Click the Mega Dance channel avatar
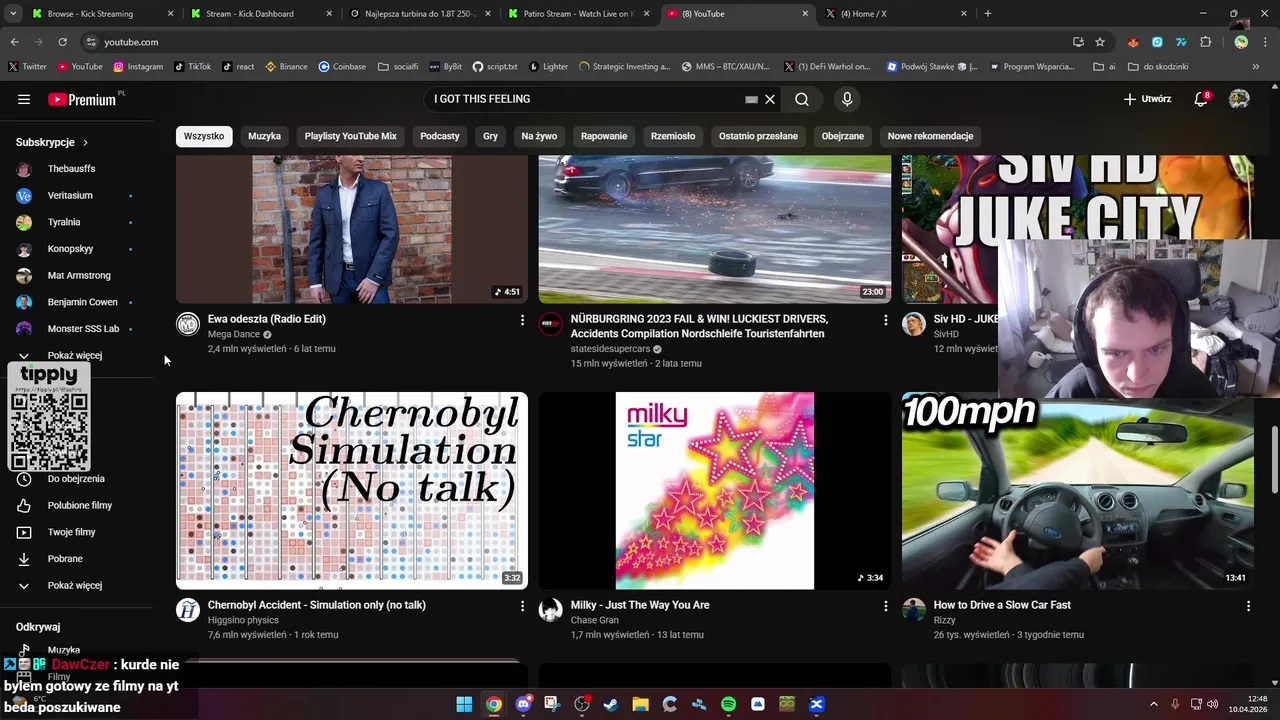Viewport: 1280px width, 720px height. [188, 324]
